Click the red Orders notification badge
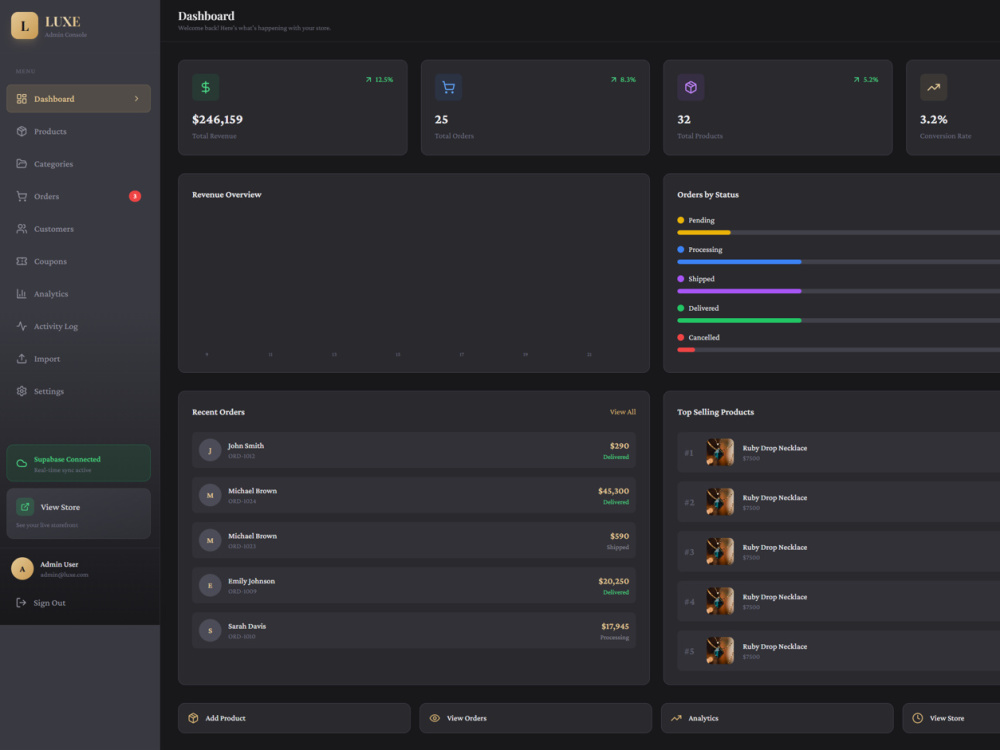 (x=135, y=196)
